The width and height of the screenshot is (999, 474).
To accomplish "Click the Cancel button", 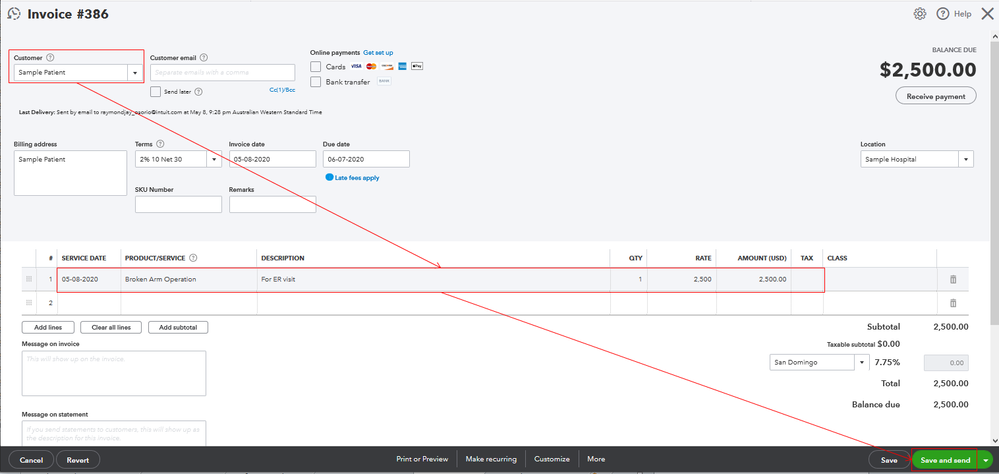I will coord(31,459).
